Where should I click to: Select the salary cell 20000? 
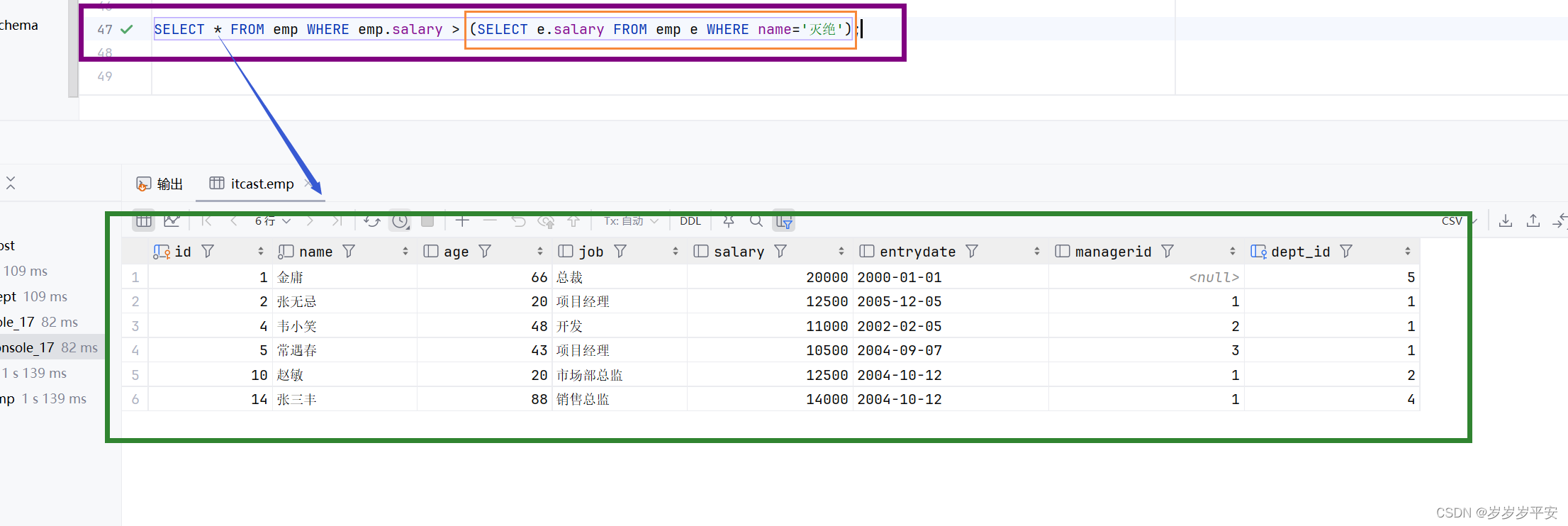(770, 277)
